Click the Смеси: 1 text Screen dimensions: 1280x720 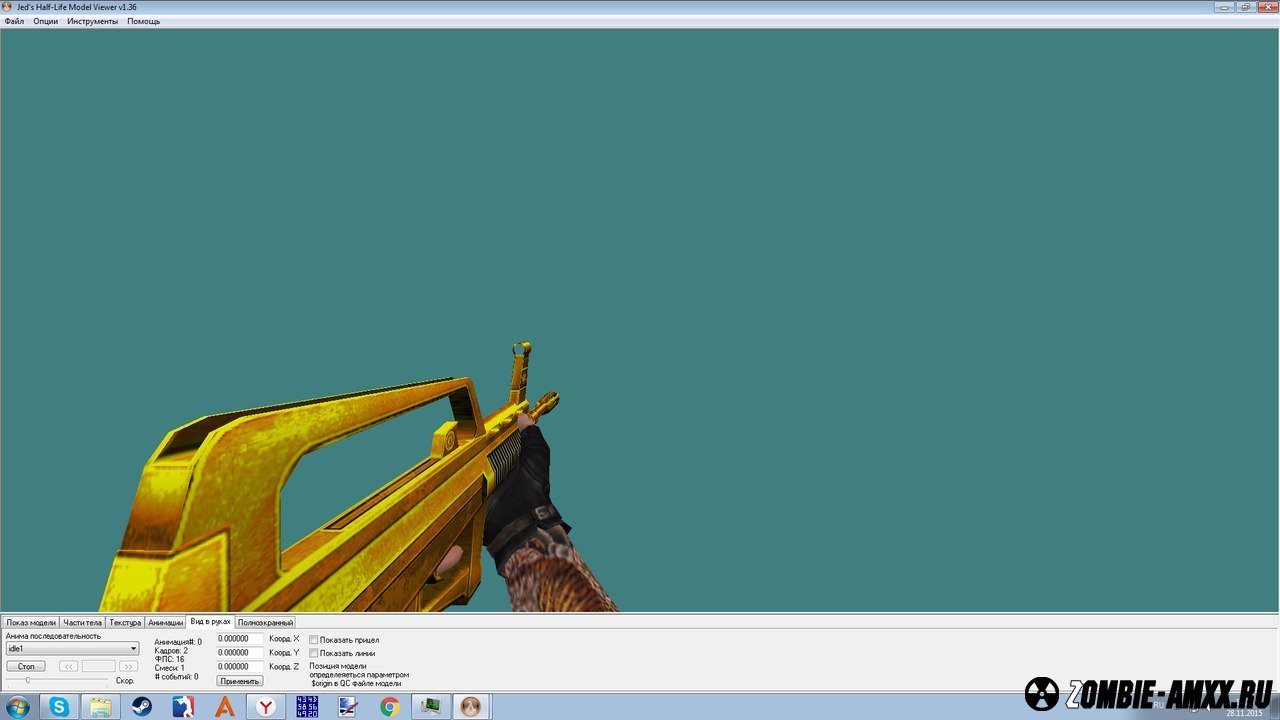click(x=170, y=668)
